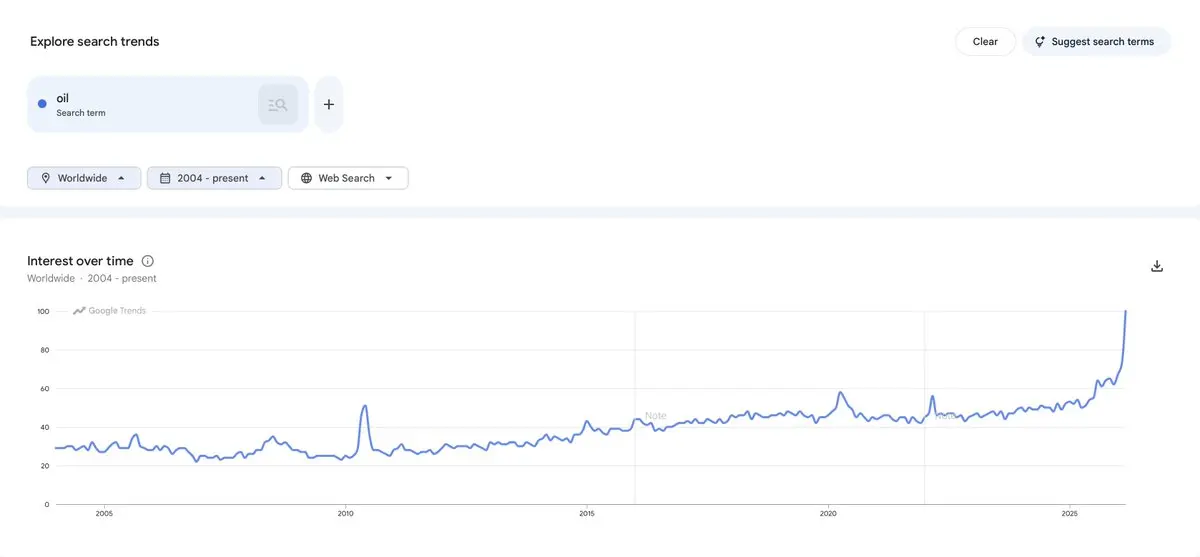
Task: Click the 2010 spike peak on the chart
Action: click(365, 405)
